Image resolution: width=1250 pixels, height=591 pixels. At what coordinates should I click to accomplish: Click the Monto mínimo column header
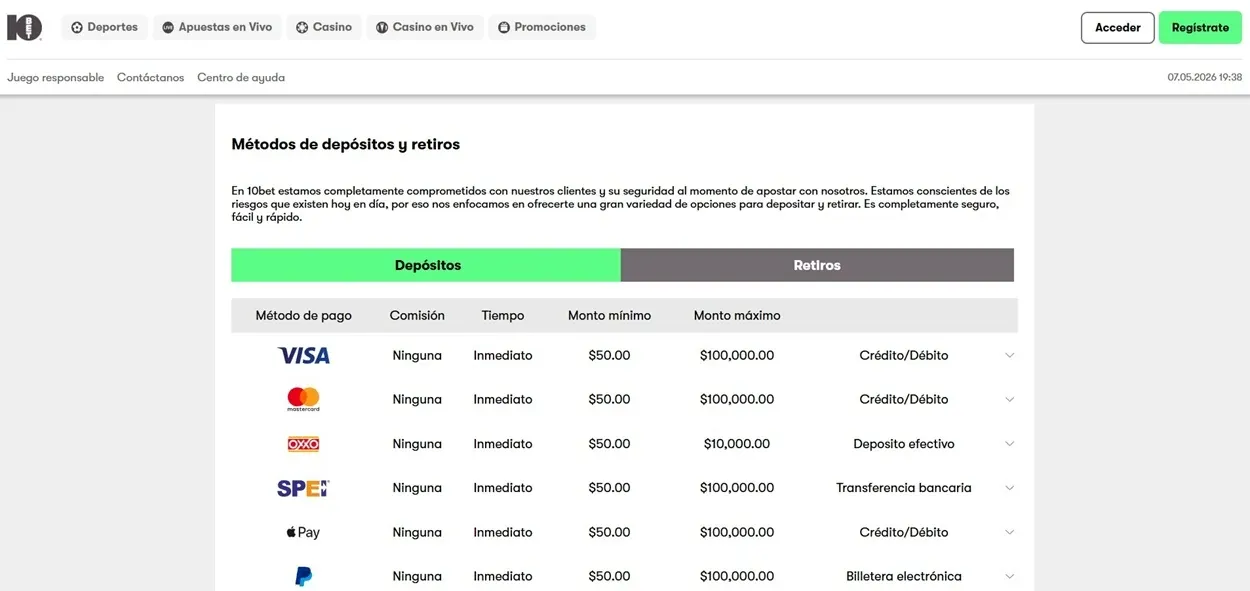point(609,315)
